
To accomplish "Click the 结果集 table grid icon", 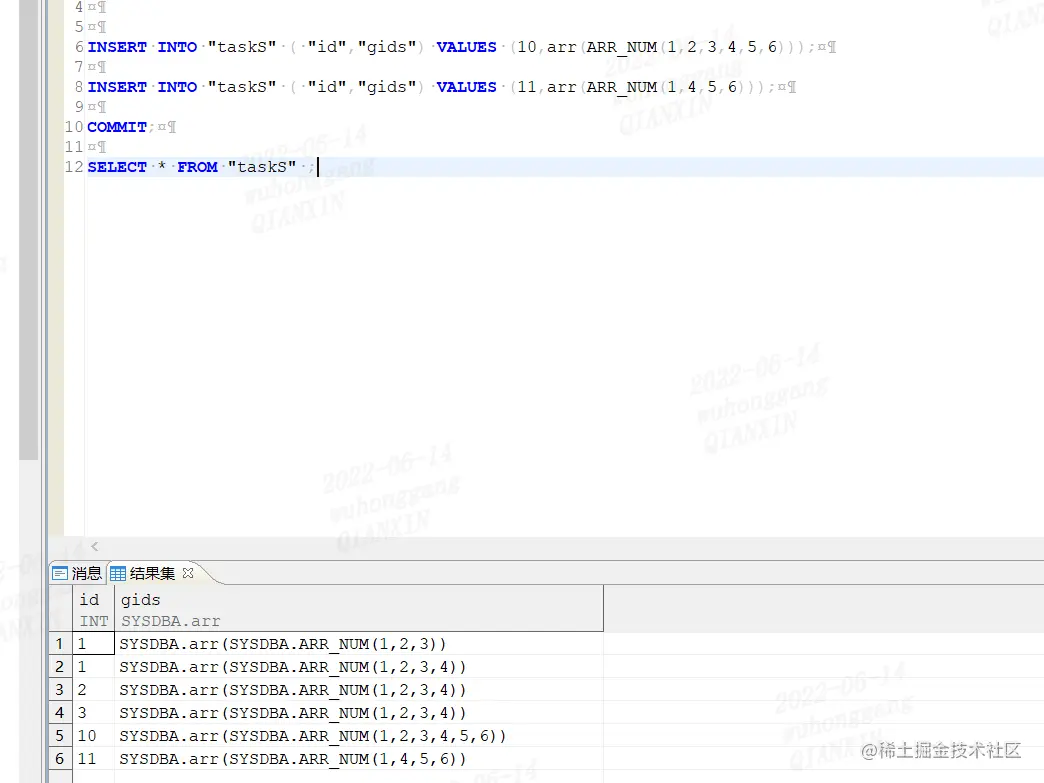I will (118, 573).
